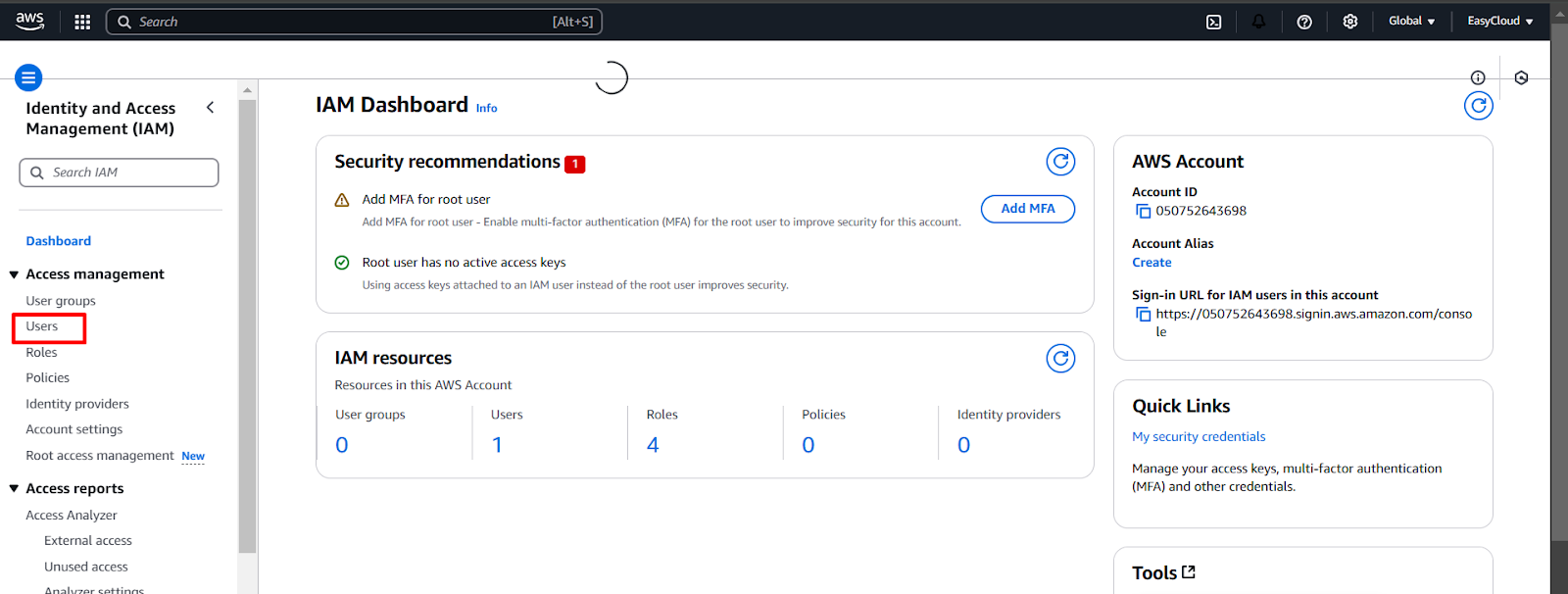Collapse the IAM sidebar with the chevron
The image size is (1568, 594).
(210, 107)
